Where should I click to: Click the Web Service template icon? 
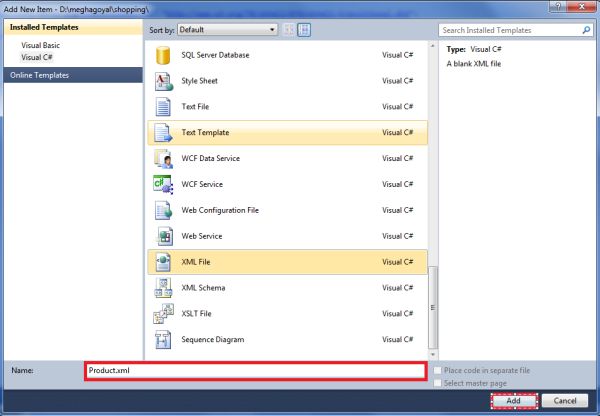165,237
